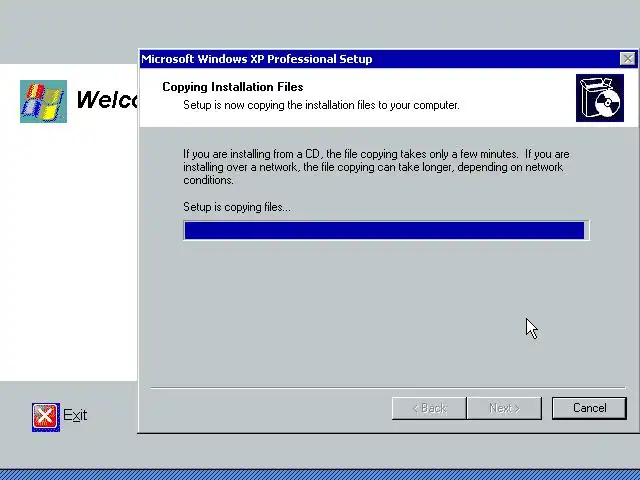Click the Welcome heading behind the dialog
The width and height of the screenshot is (640, 480).
coord(107,99)
